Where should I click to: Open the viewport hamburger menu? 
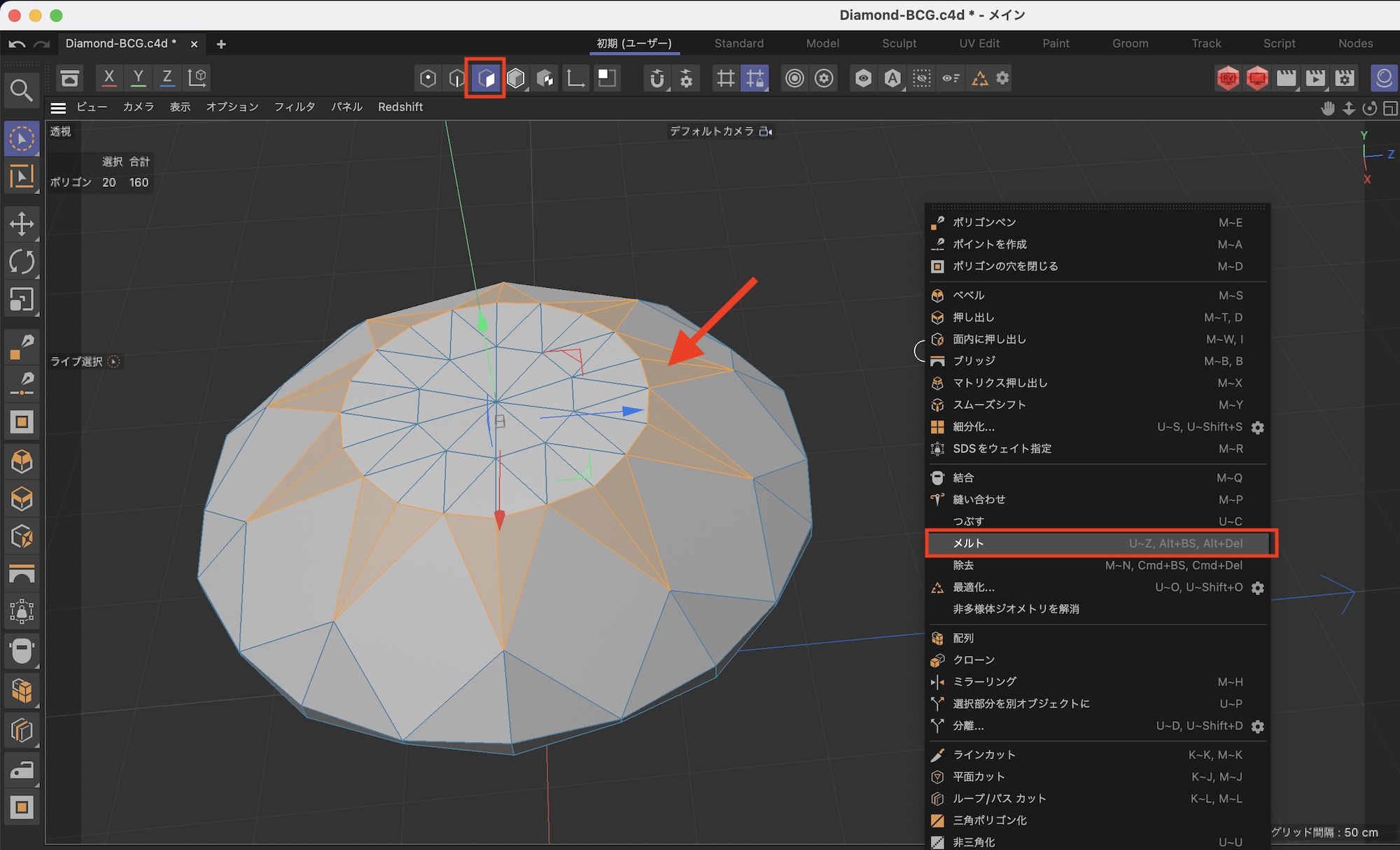pos(58,107)
